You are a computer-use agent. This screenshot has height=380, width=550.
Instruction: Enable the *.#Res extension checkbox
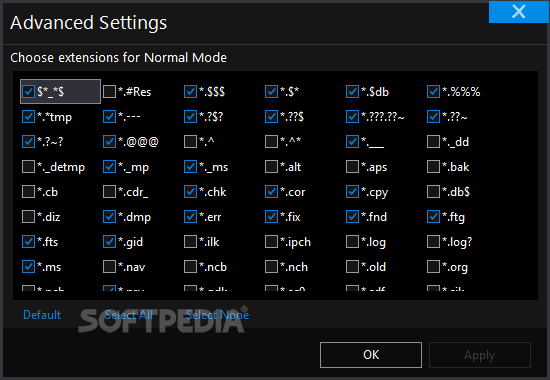coord(109,92)
